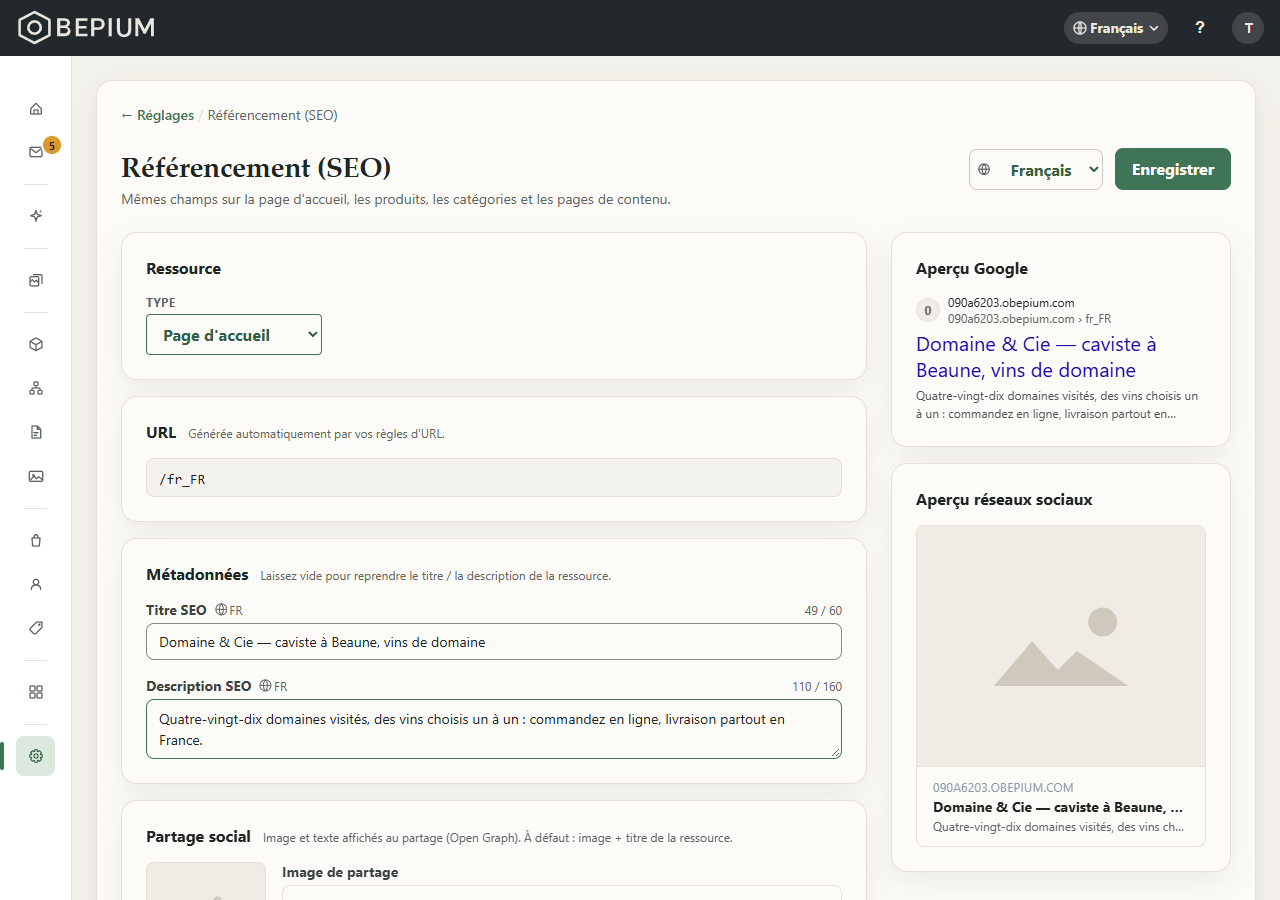The image size is (1280, 900).
Task: Click into the Titre SEO field
Action: pos(494,642)
